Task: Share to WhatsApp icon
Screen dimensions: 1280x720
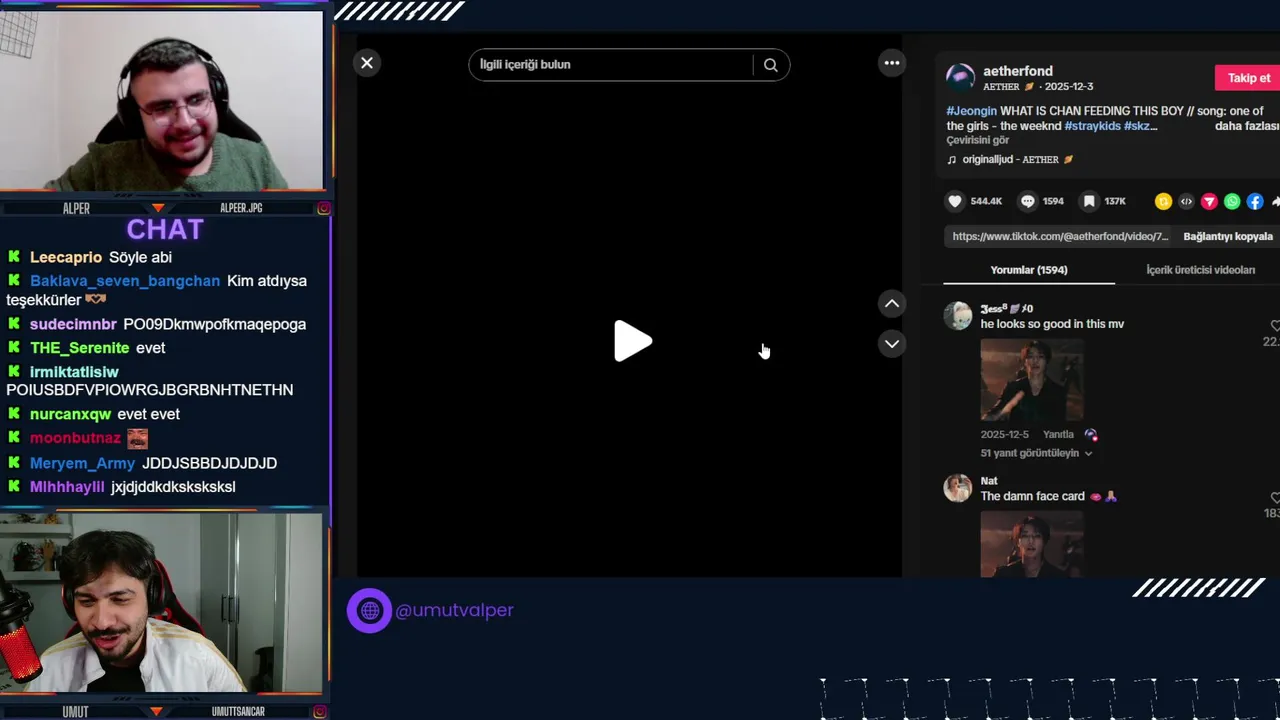Action: pos(1232,202)
